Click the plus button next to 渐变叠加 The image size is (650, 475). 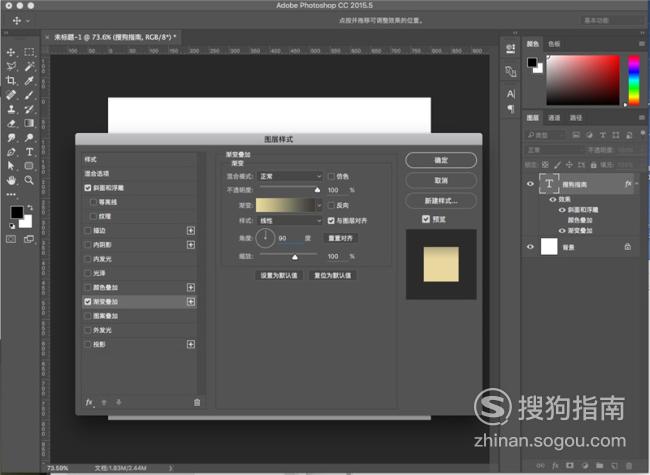tap(191, 302)
